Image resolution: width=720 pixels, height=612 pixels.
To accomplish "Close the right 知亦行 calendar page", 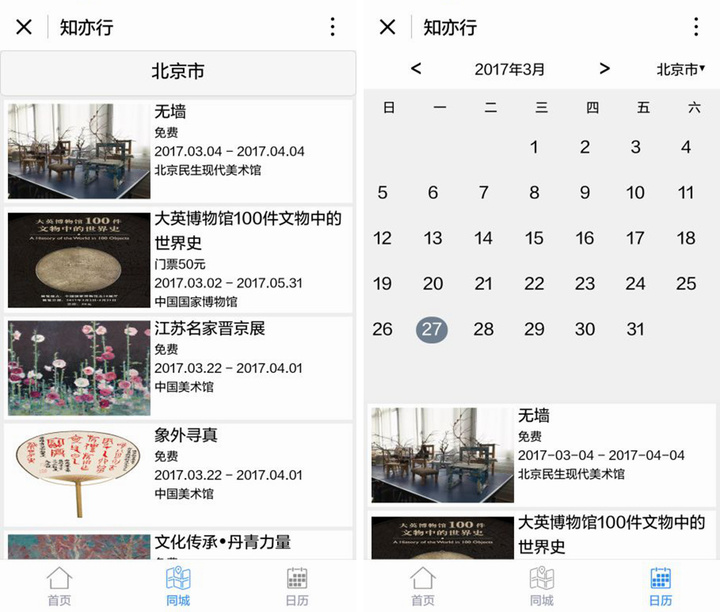I will (x=388, y=27).
